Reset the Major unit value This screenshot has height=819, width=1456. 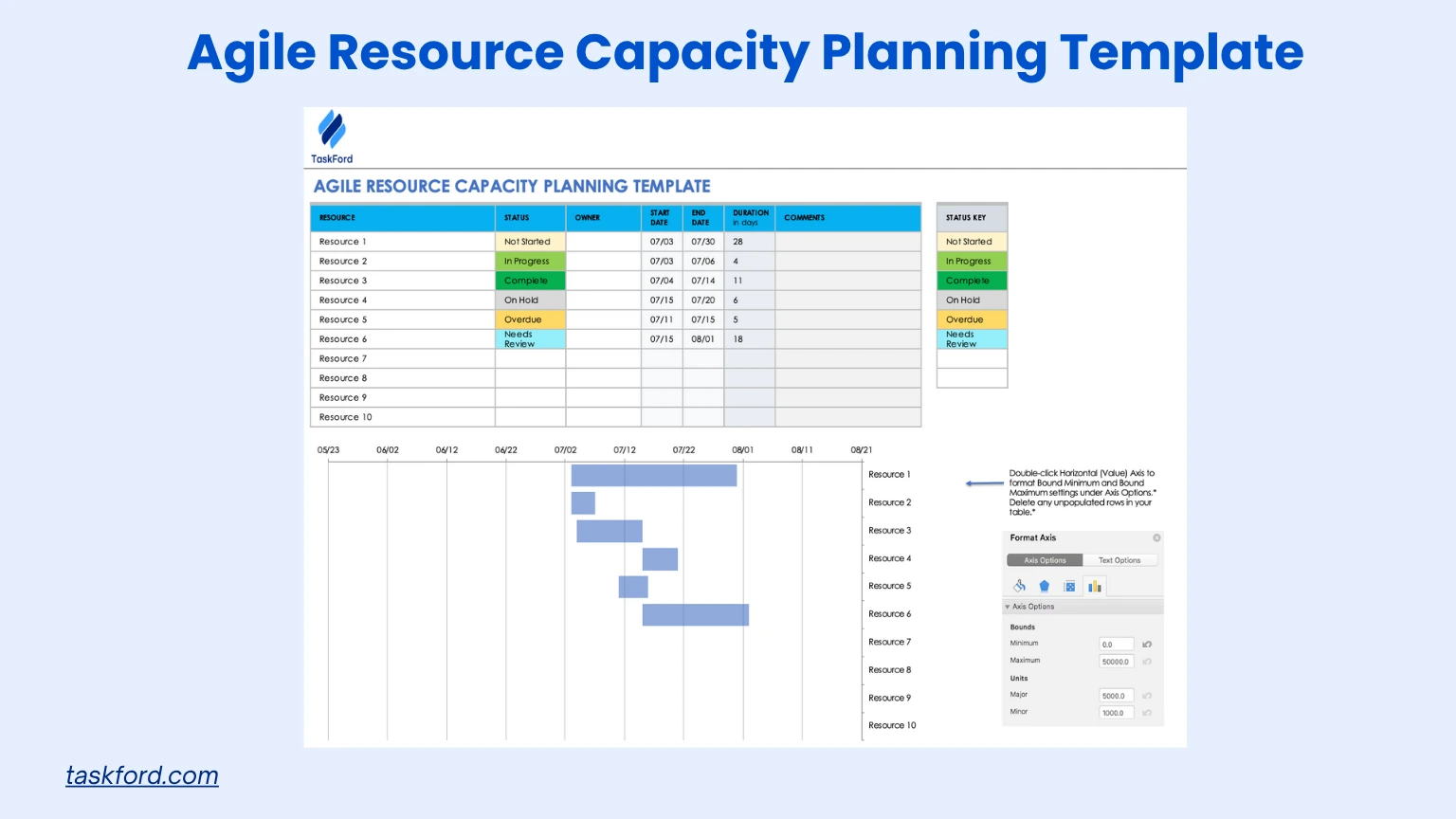[x=1147, y=696]
